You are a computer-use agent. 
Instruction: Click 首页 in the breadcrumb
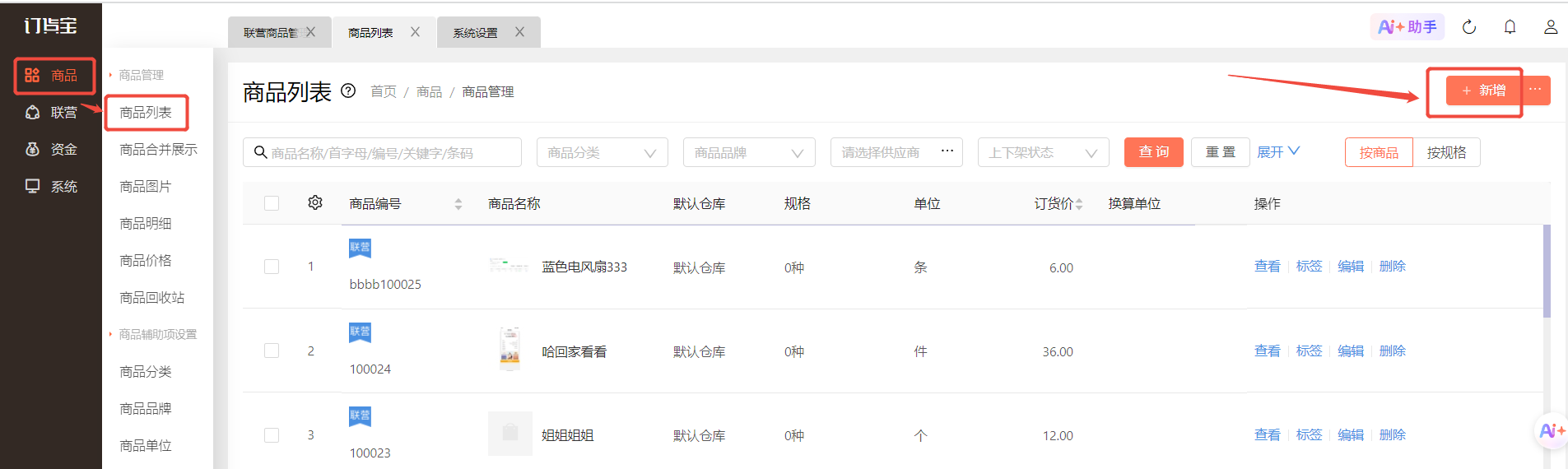[x=384, y=91]
